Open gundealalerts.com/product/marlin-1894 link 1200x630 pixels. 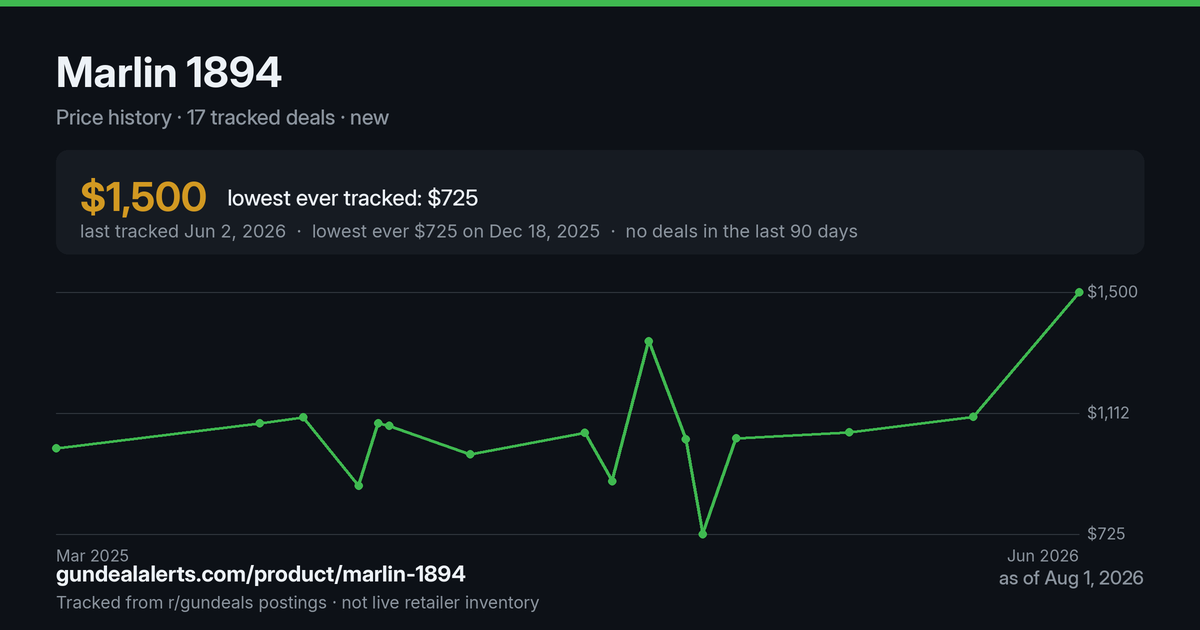(261, 575)
